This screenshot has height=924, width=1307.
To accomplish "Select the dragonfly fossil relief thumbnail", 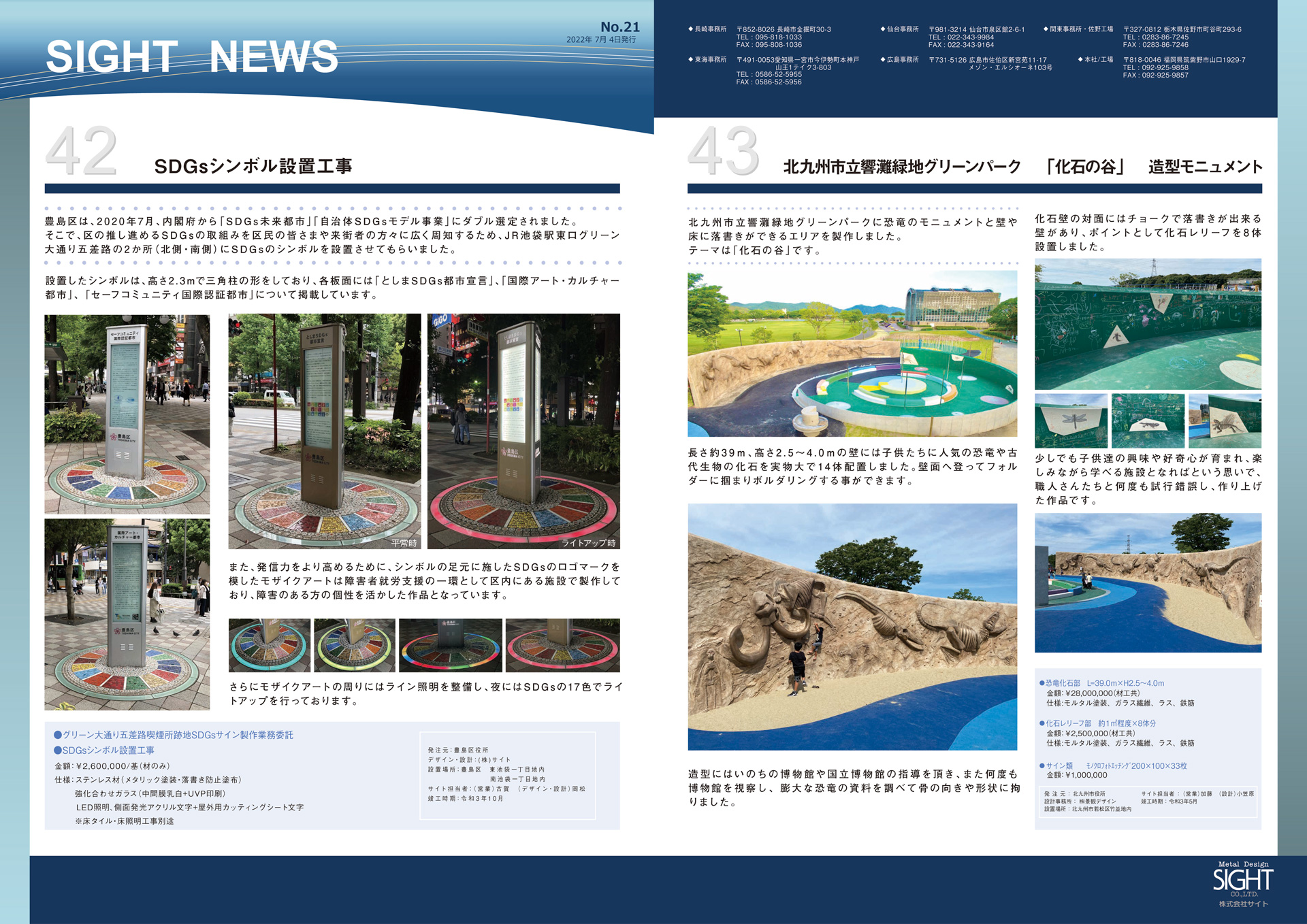I will pyautogui.click(x=1070, y=420).
